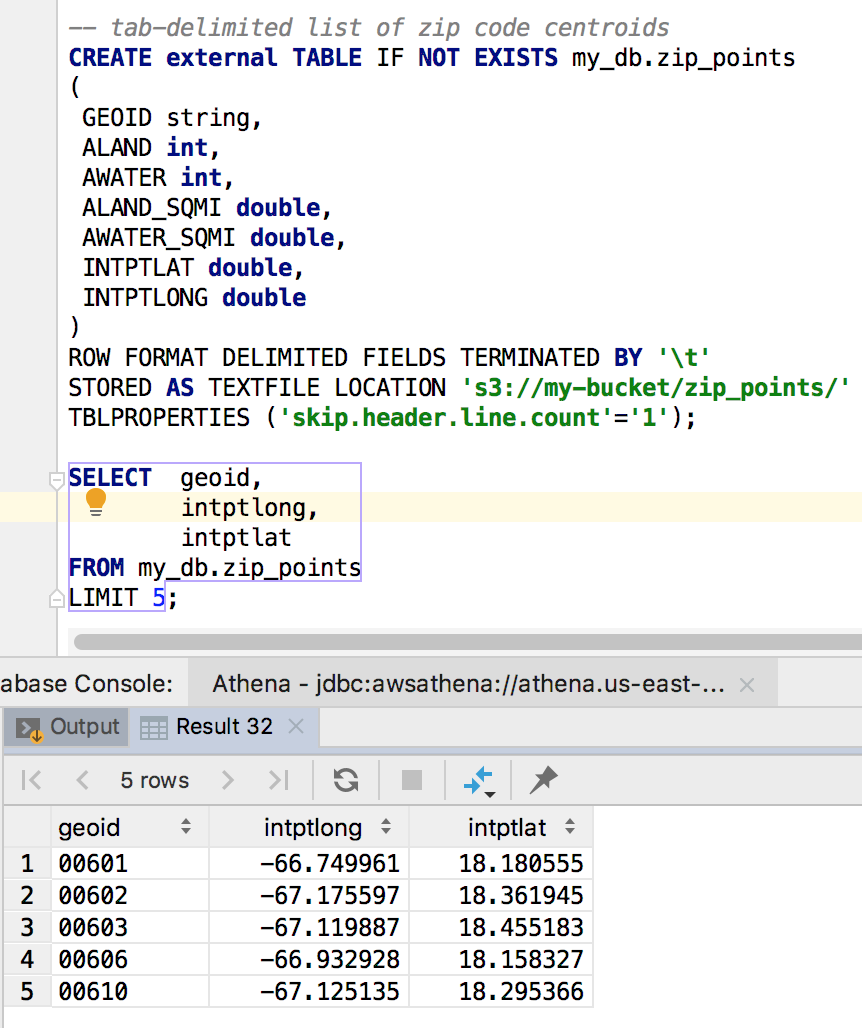Click the table name my_db.zip_points in CREATE
862x1028 pixels.
pos(684,58)
